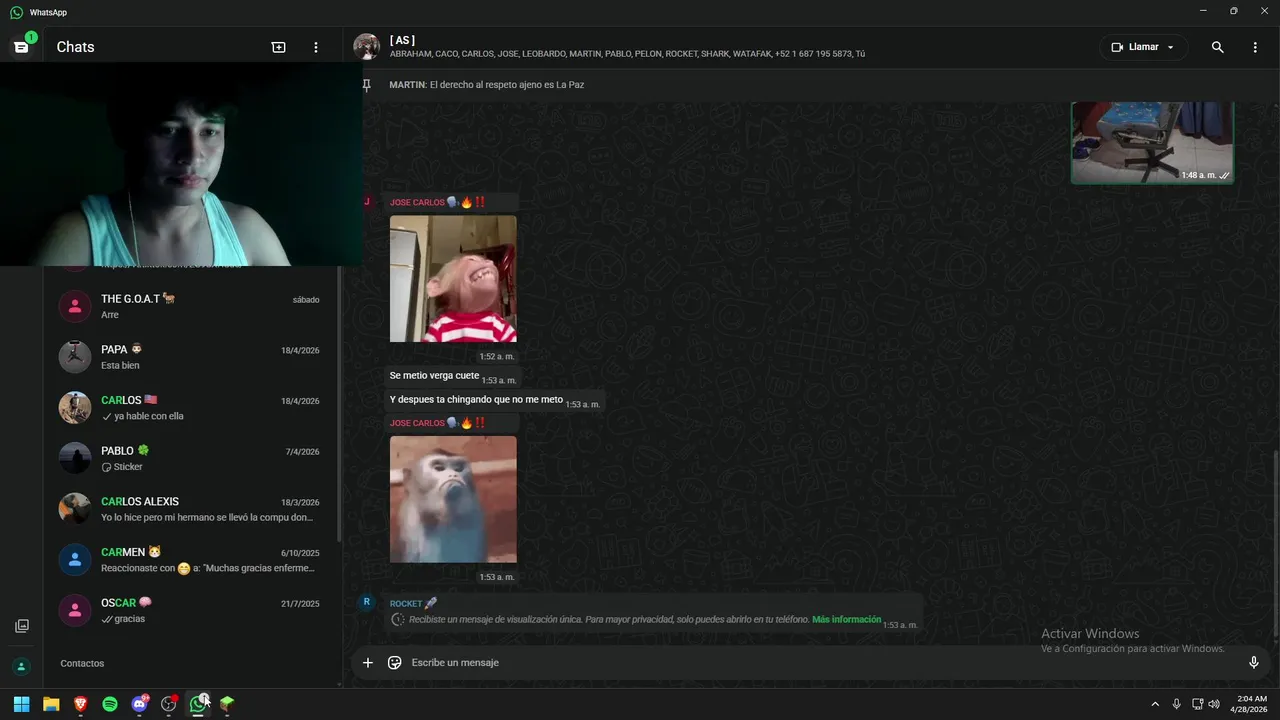Open THE G.O.A.T chat
Screen dimensions: 1280x720
(x=191, y=306)
